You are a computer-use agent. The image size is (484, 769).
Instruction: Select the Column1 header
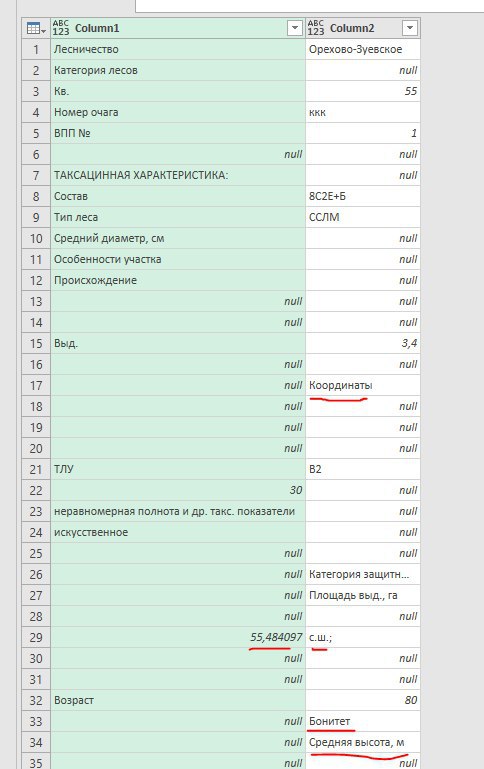pos(178,28)
